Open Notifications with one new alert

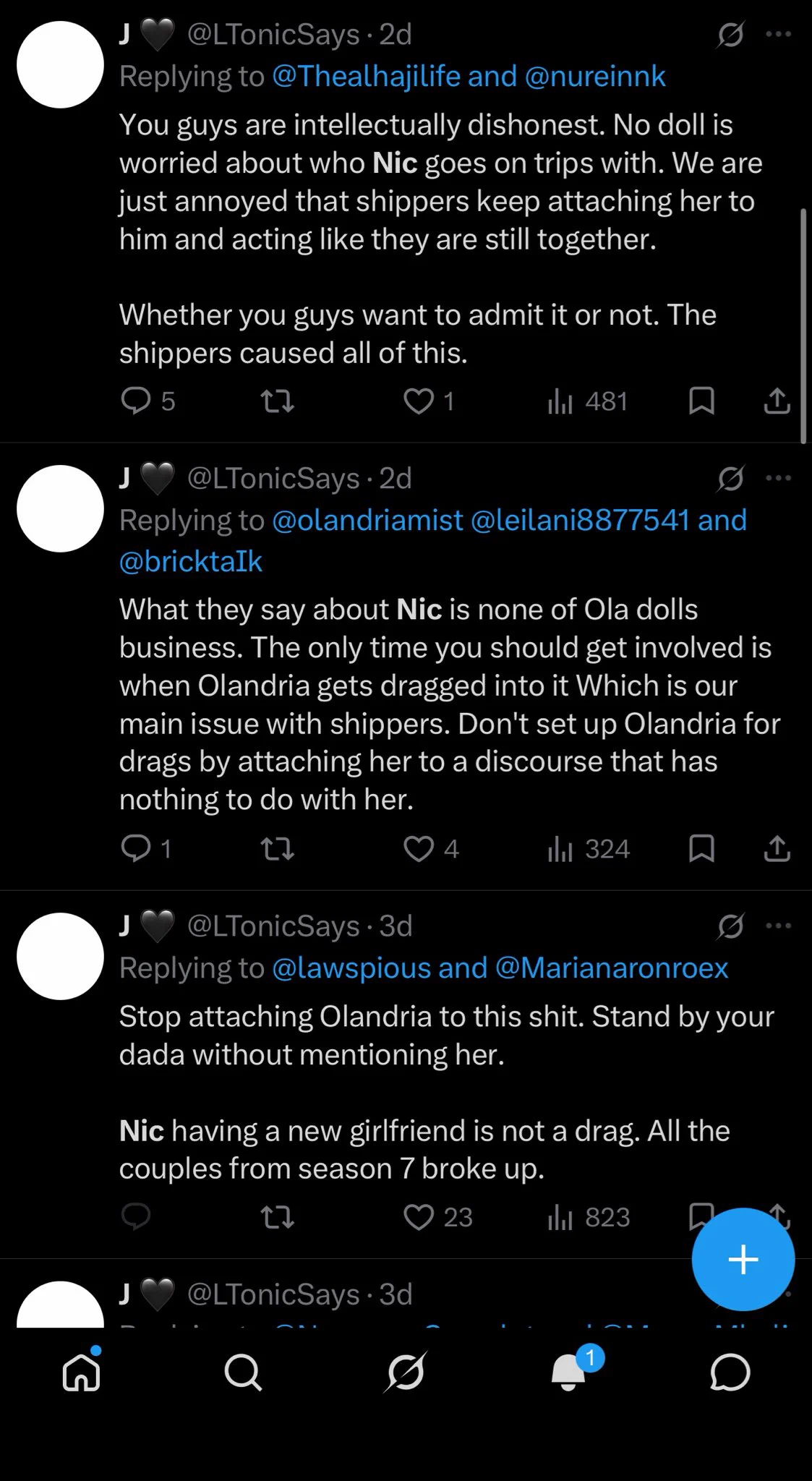pos(569,1370)
